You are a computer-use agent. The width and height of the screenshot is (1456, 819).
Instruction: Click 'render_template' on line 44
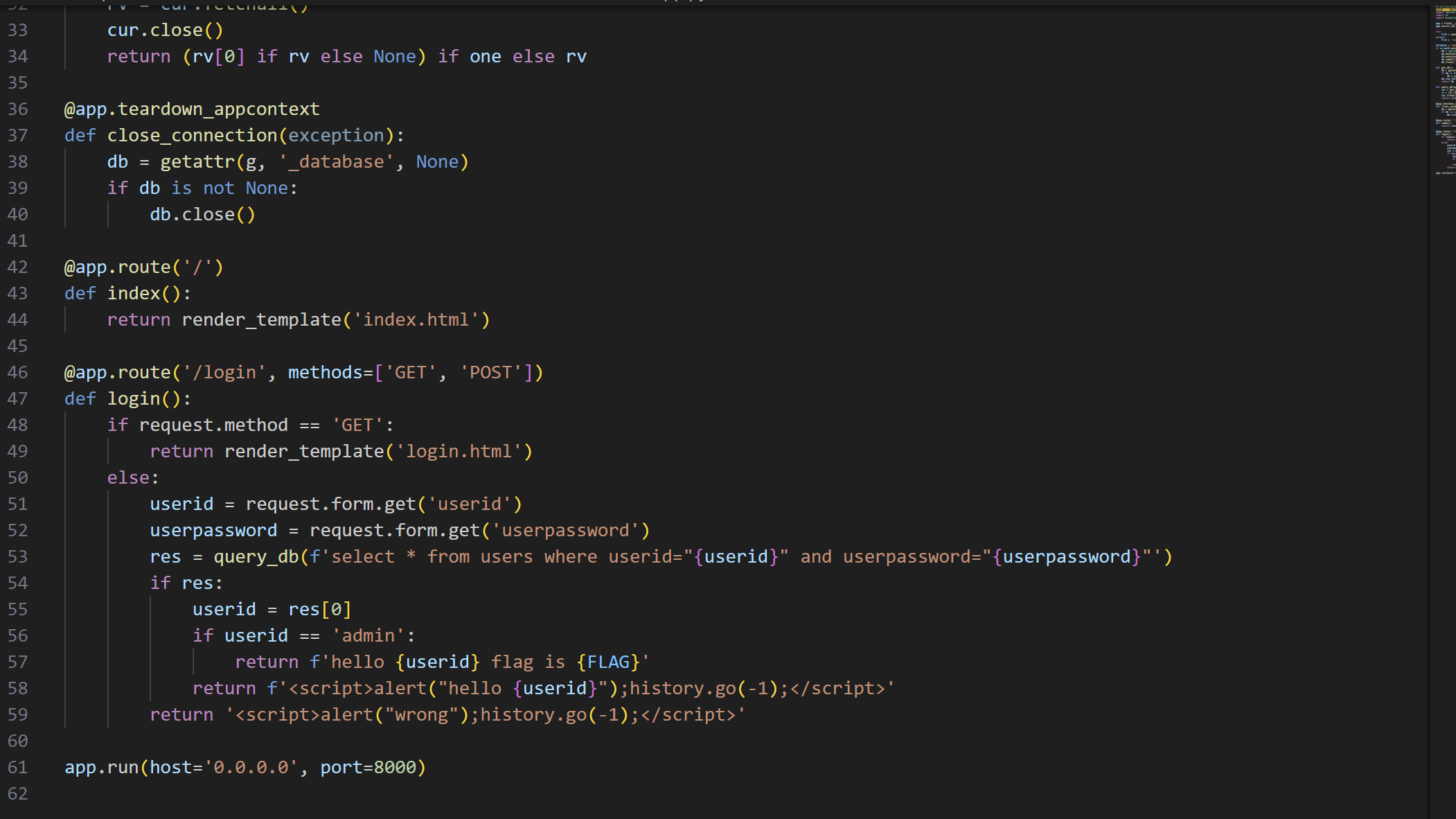pyautogui.click(x=261, y=320)
